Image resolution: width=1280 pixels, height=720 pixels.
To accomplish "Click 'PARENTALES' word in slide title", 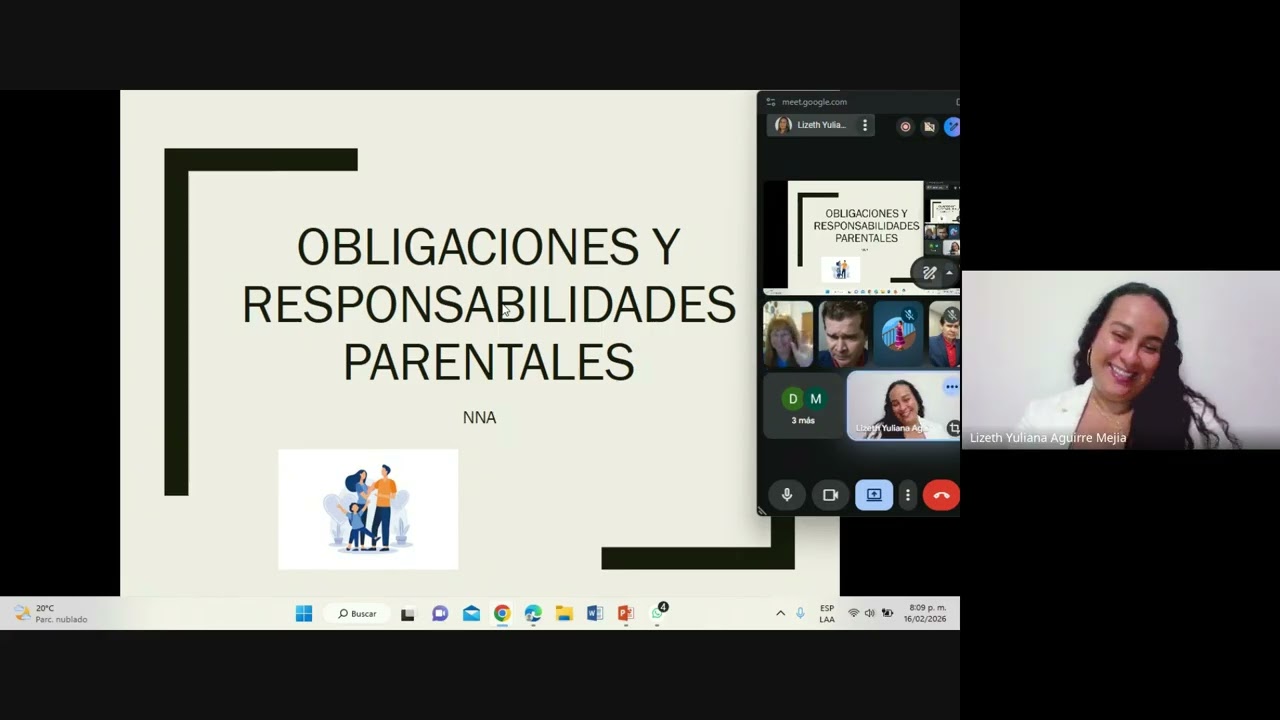I will [x=488, y=362].
